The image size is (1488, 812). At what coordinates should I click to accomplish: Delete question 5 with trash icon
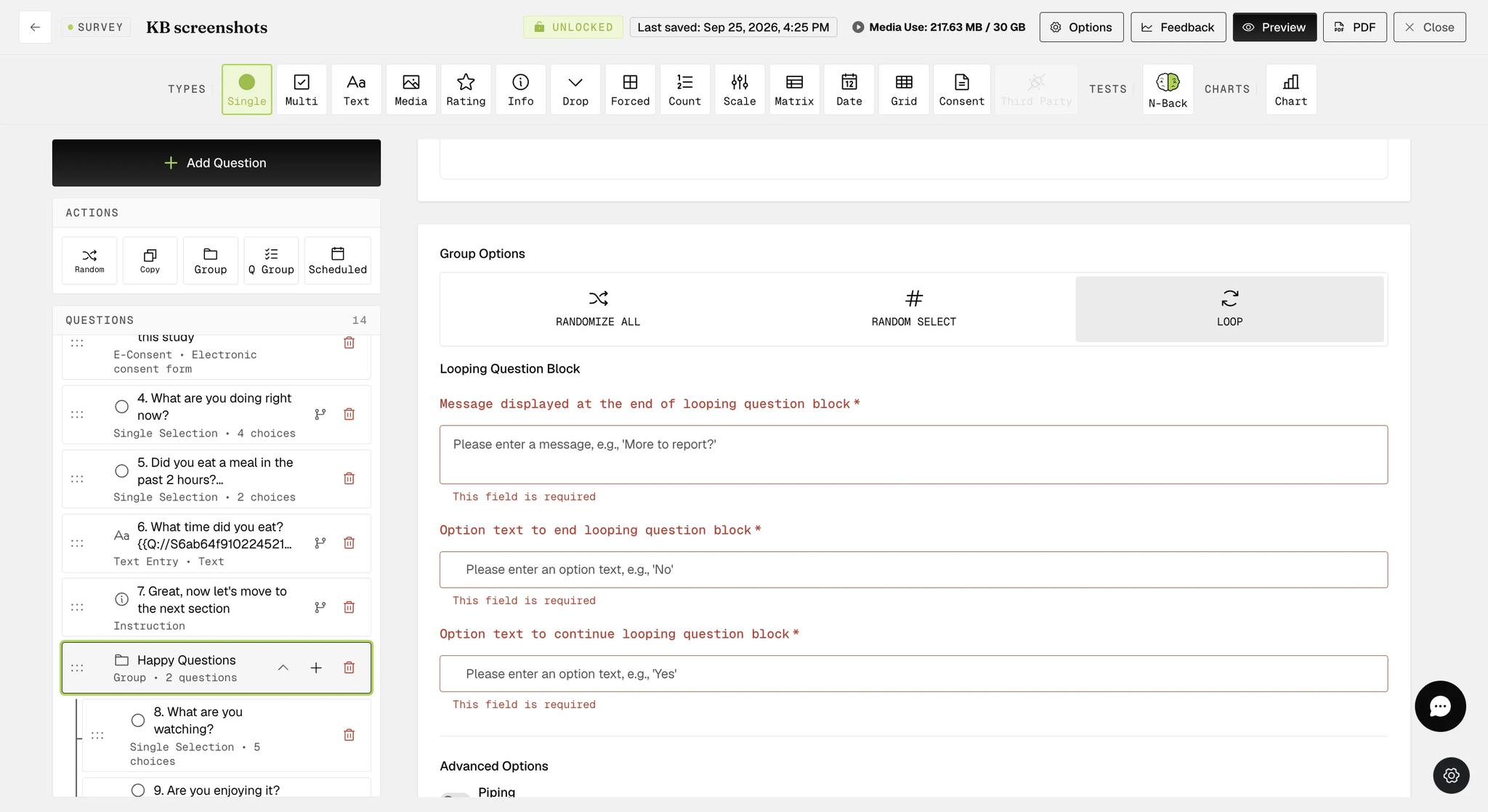click(349, 479)
